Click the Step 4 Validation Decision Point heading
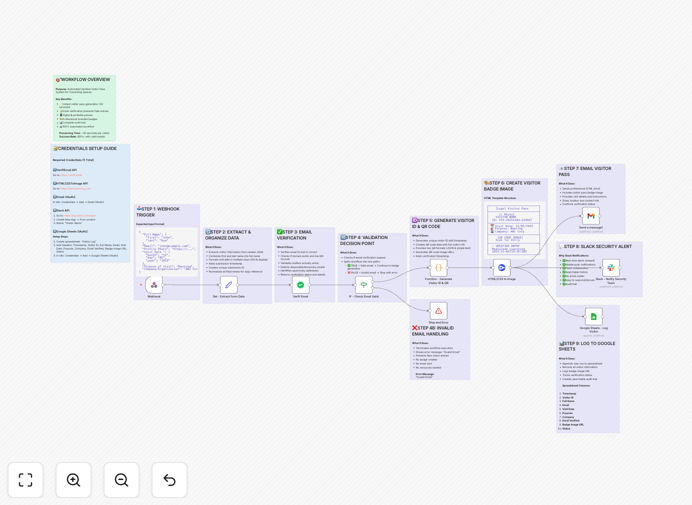The image size is (692, 505). tap(364, 241)
